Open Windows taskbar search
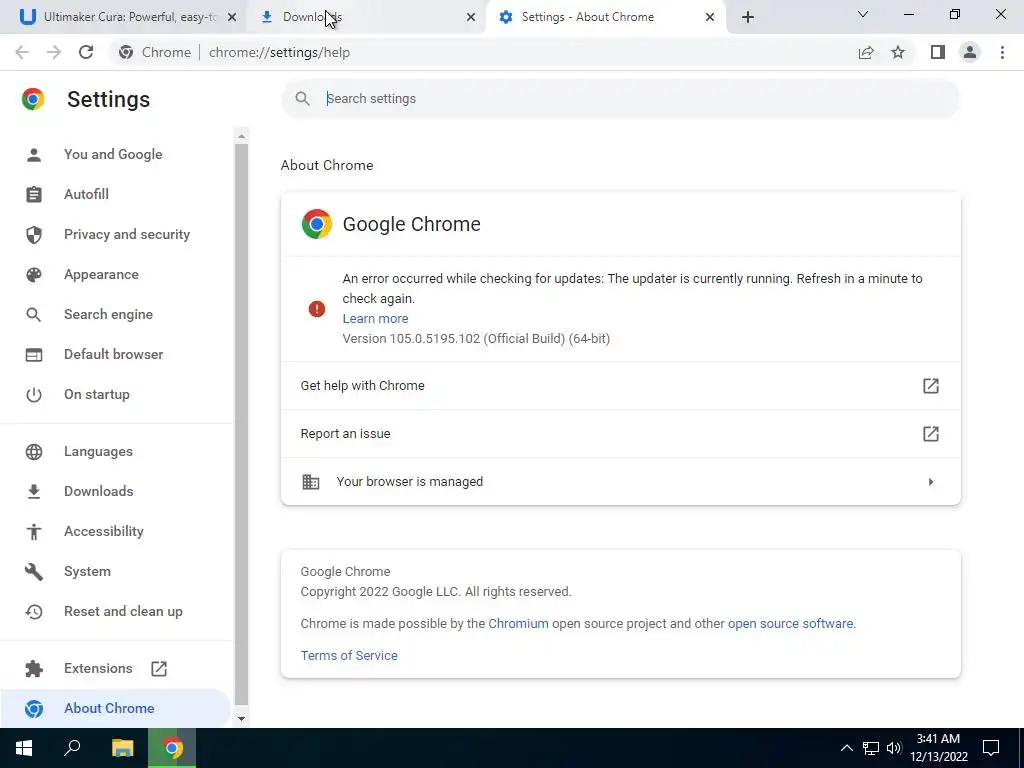1024x768 pixels. pyautogui.click(x=72, y=748)
